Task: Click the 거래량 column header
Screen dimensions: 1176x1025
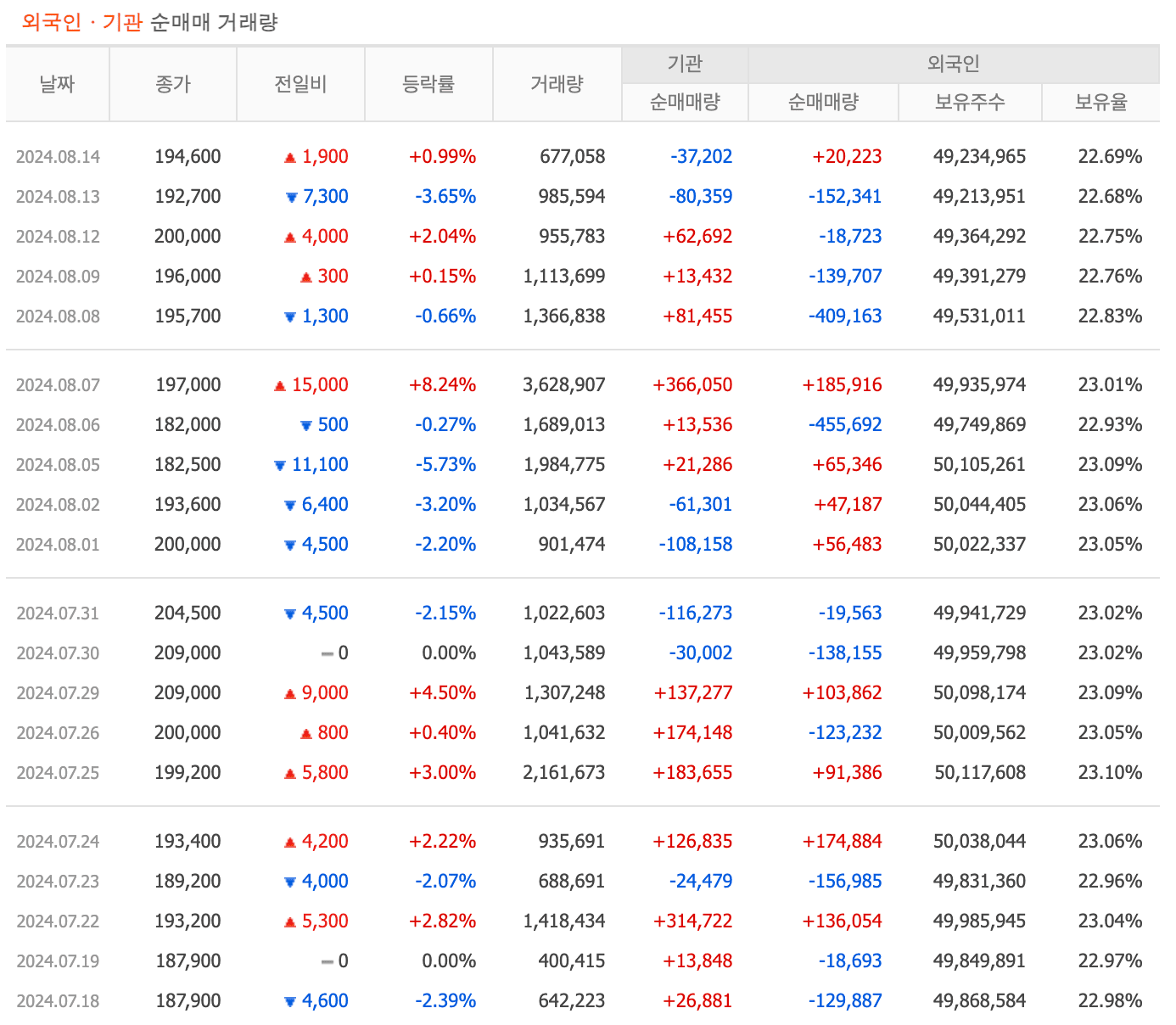Action: [556, 83]
